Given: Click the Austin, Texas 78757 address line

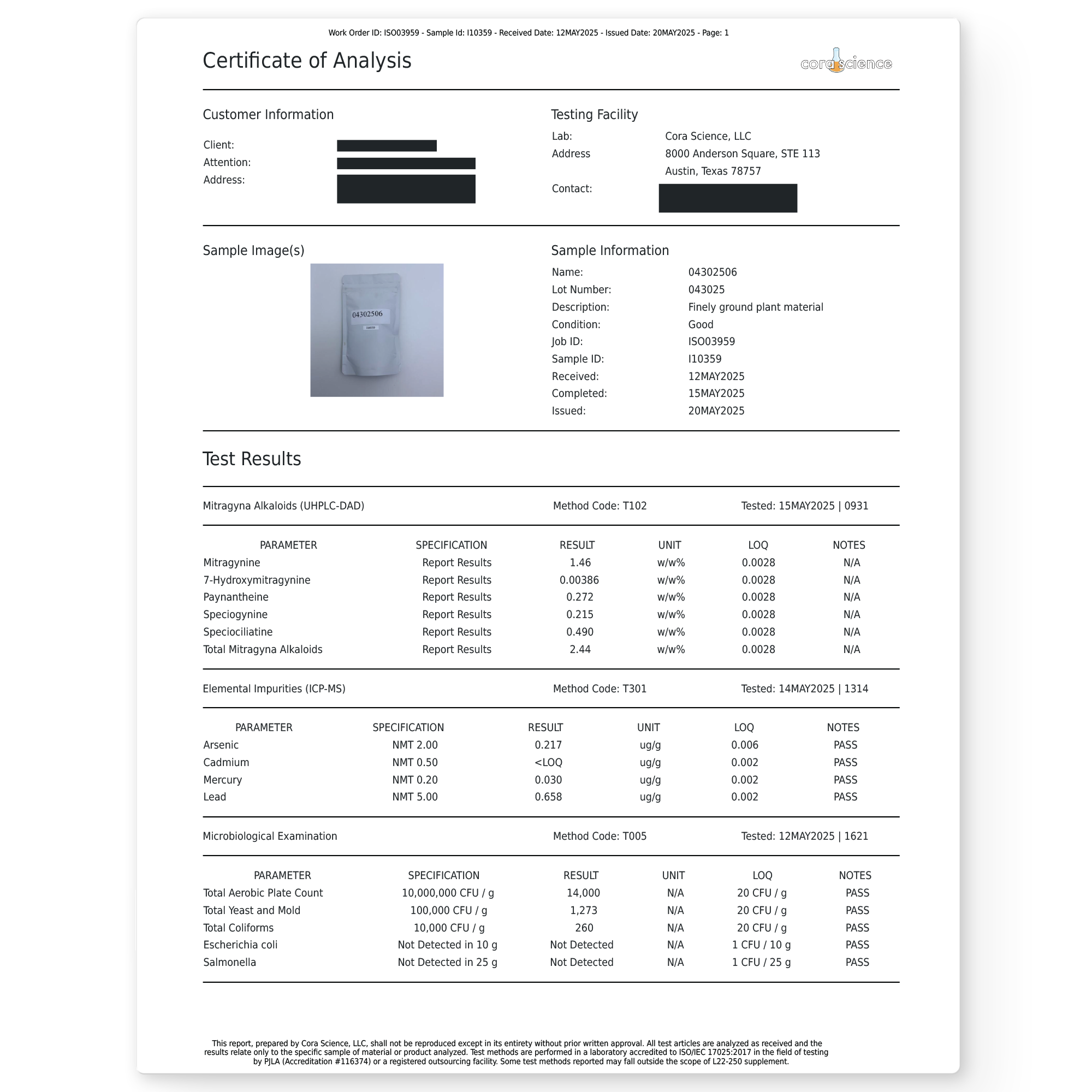Looking at the screenshot, I should point(712,171).
